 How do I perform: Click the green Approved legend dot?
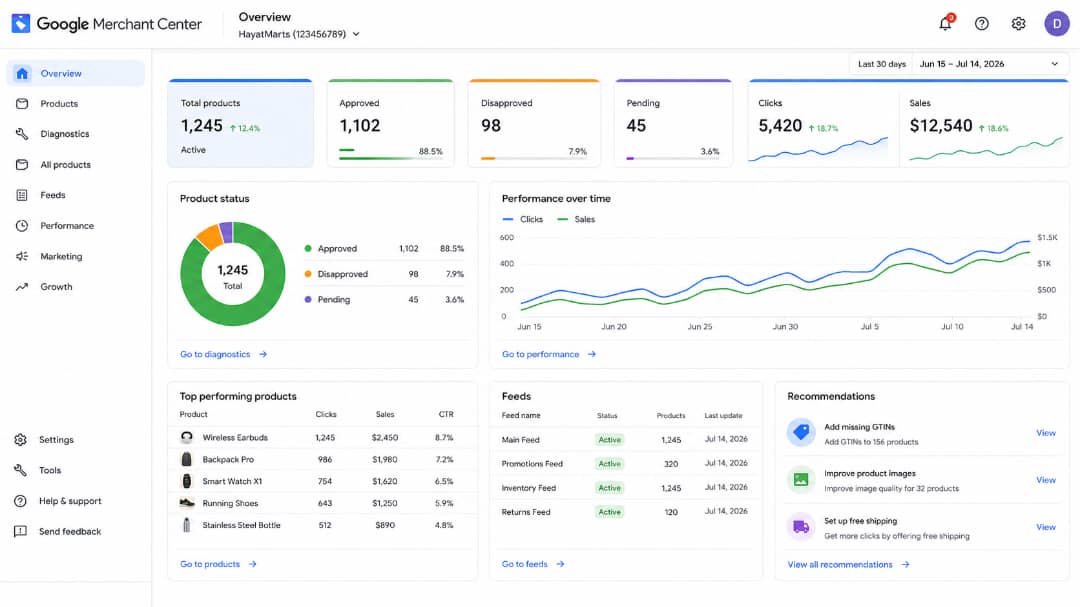(x=308, y=249)
